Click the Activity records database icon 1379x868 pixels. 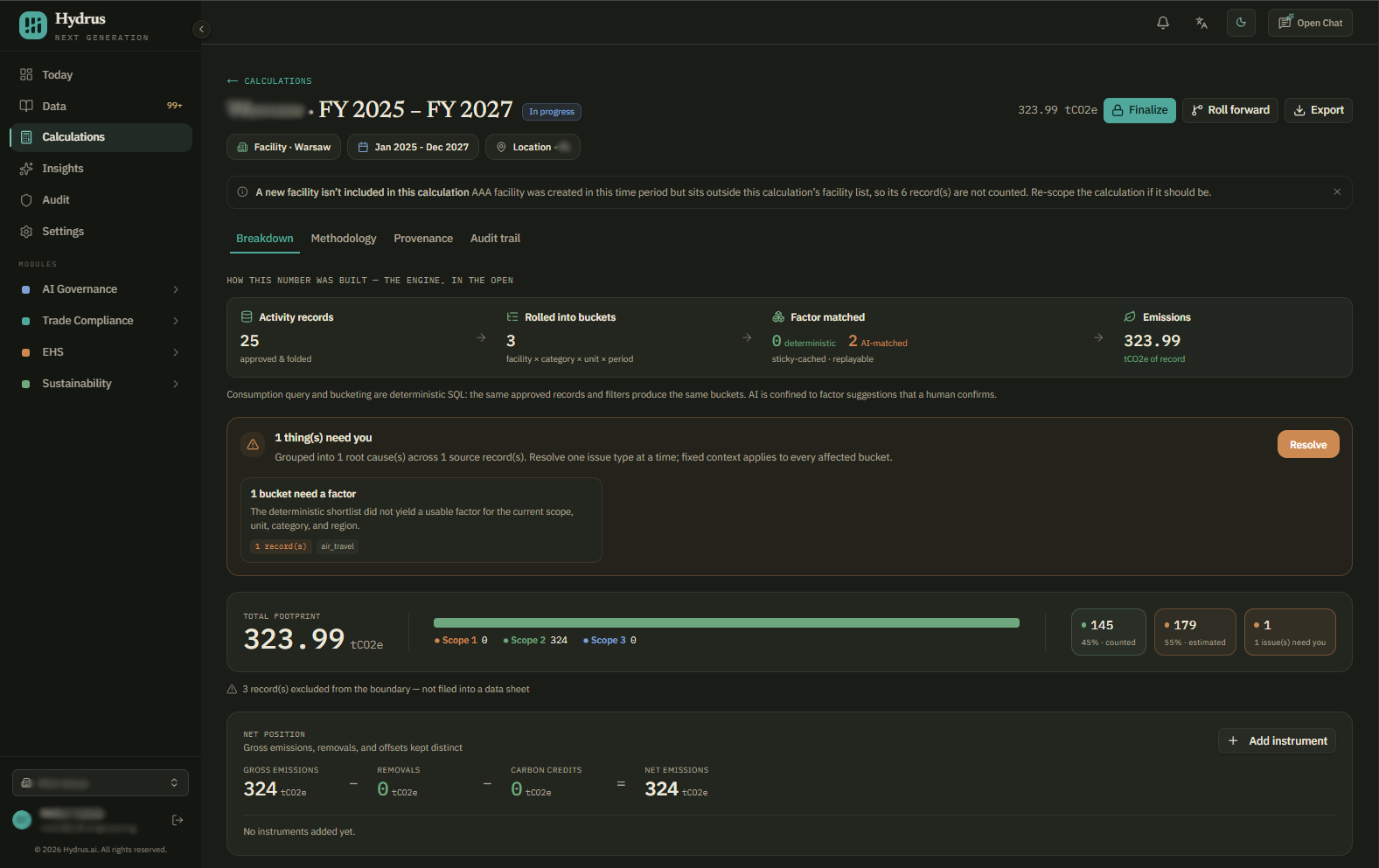247,317
